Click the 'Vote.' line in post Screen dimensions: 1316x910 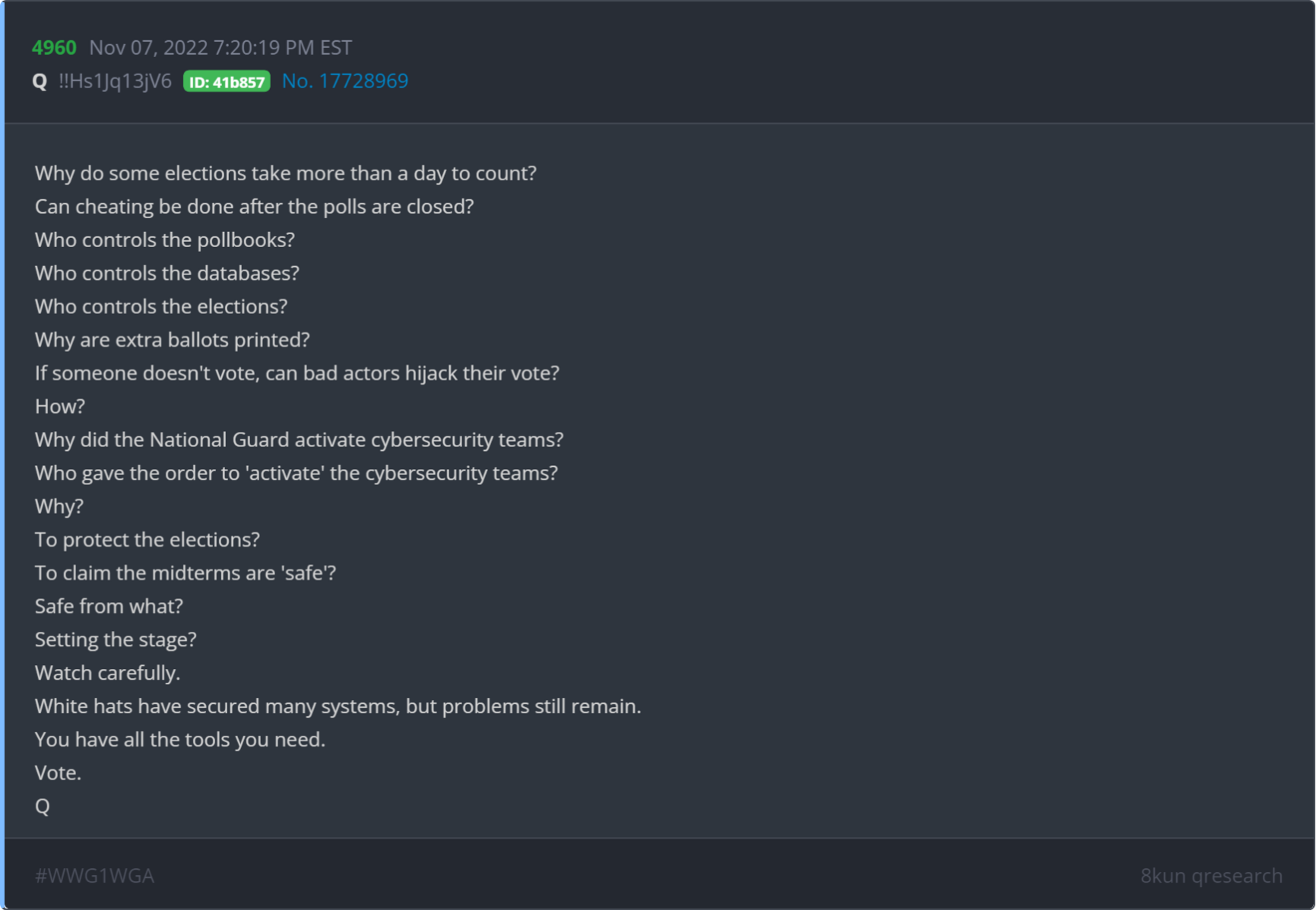(x=58, y=773)
